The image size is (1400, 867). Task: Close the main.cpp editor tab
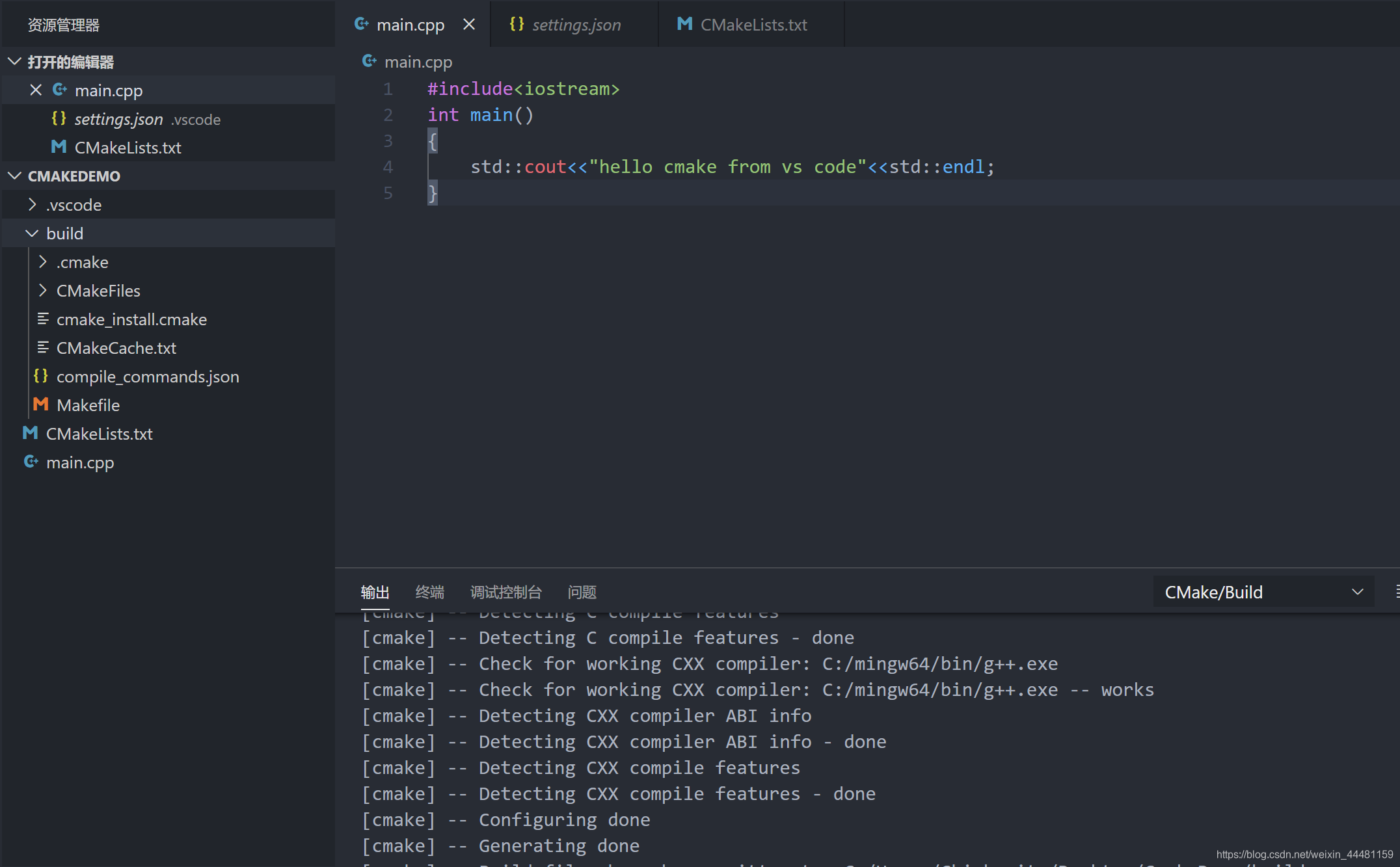pyautogui.click(x=468, y=25)
